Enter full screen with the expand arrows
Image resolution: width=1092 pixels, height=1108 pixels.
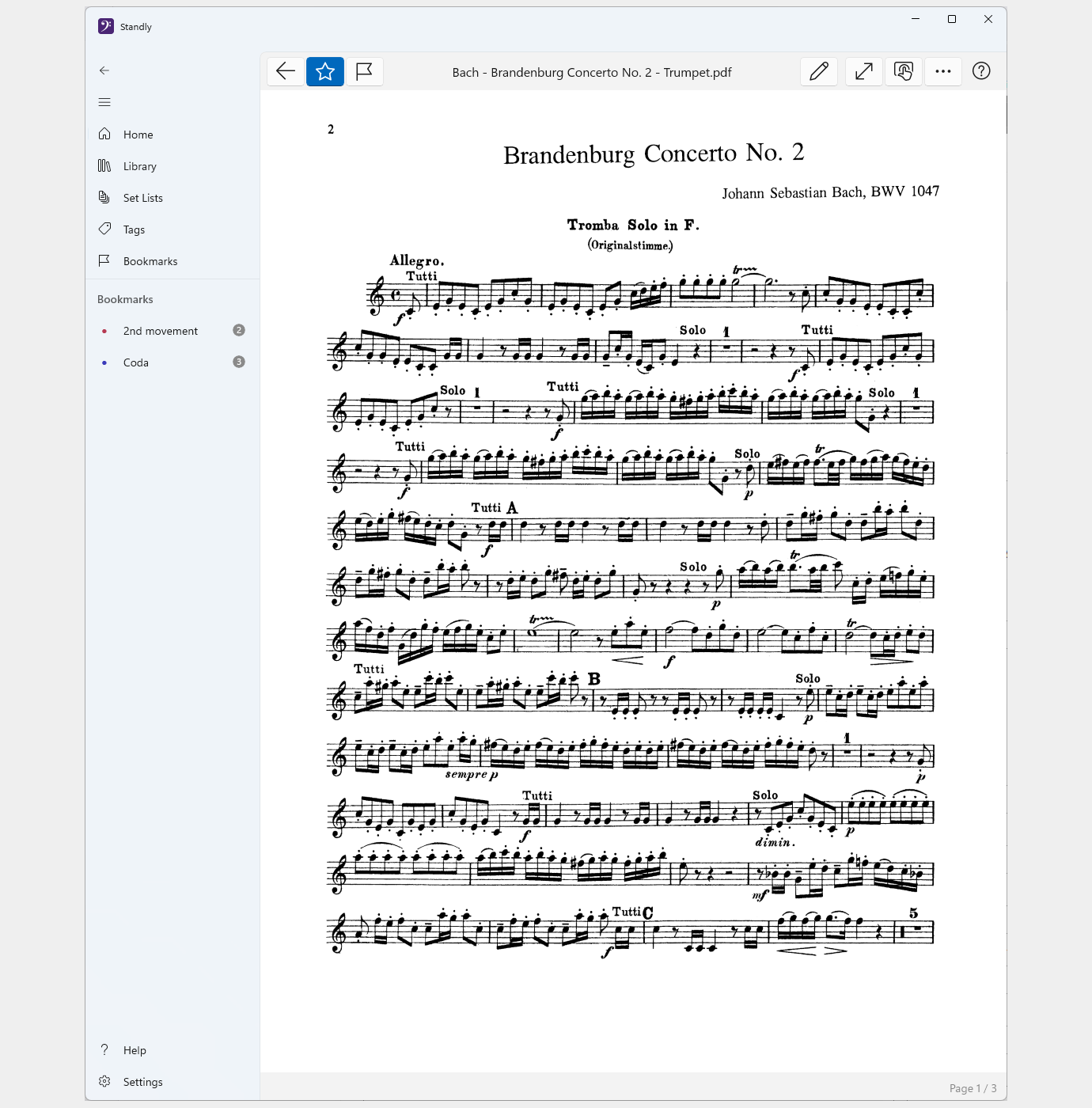(864, 71)
